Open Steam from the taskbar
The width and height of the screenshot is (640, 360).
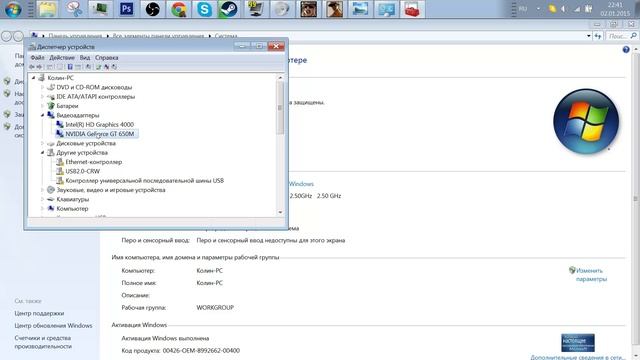[229, 9]
